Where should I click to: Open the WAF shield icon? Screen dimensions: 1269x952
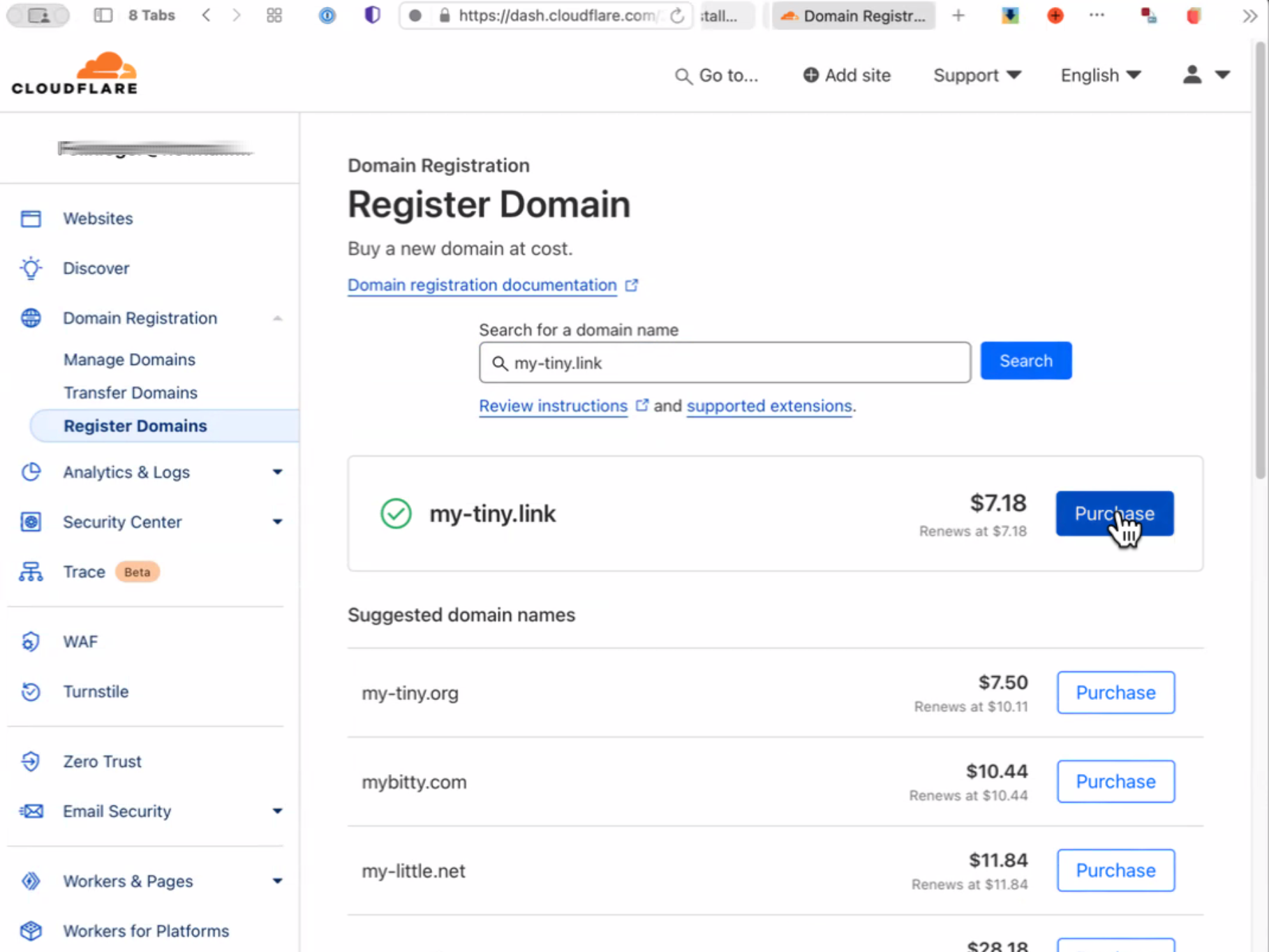(x=31, y=641)
